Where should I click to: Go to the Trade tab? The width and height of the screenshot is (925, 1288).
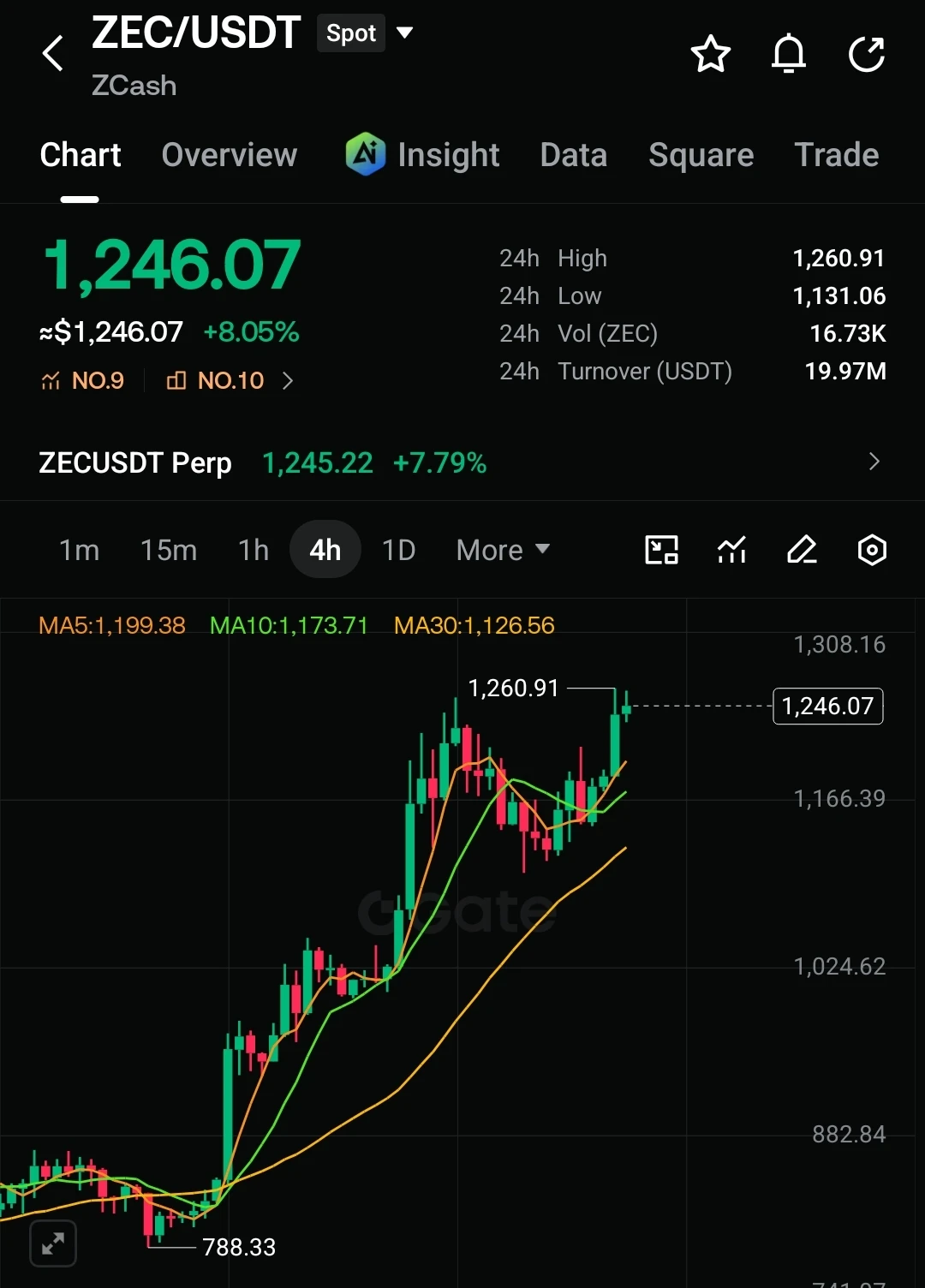coord(837,155)
